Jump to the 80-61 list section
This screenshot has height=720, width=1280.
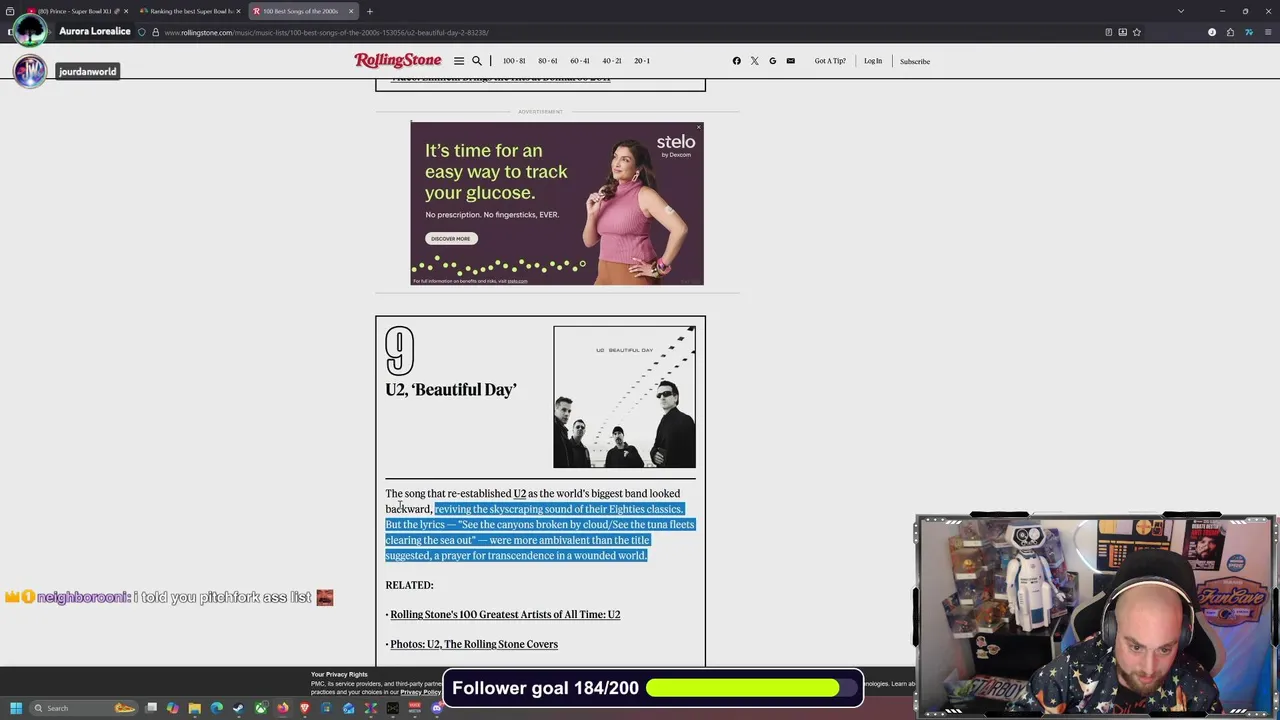[548, 61]
